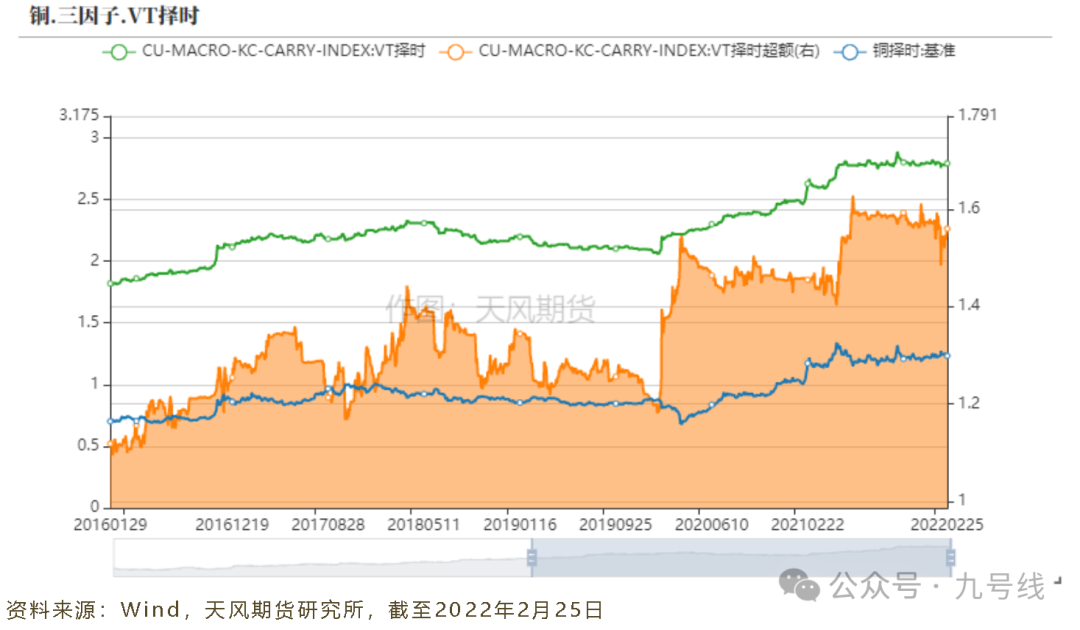1080x630 pixels.
Task: Click the blue 铜择时:基准 legend marker
Action: pos(850,51)
